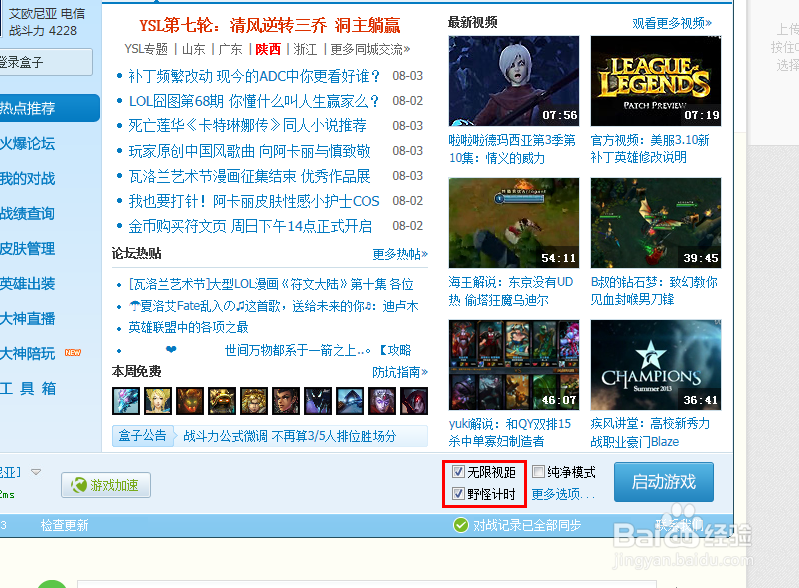Open the YSL第七轮 headline
The height and width of the screenshot is (588, 799).
coord(270,25)
